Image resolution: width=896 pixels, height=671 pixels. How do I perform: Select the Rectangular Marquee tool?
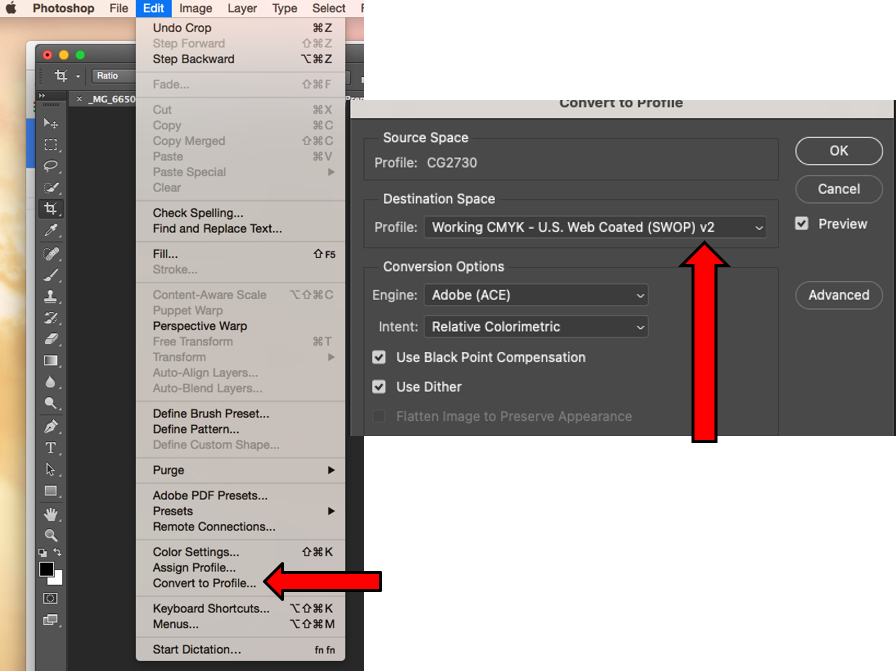(x=50, y=145)
